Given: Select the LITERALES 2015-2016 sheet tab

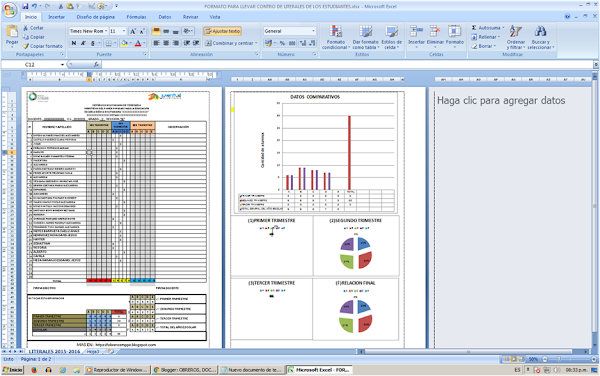Looking at the screenshot, I should click(54, 351).
